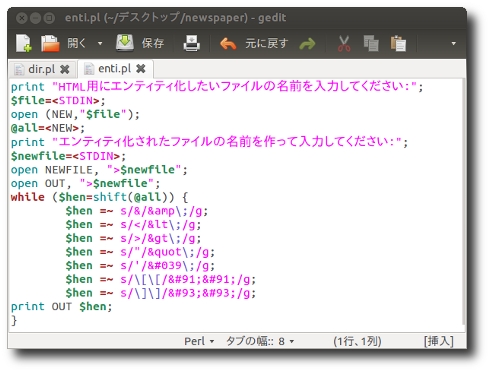The image size is (490, 372).
Task: Expand the recent files arrow beside 開く
Action: click(x=100, y=43)
